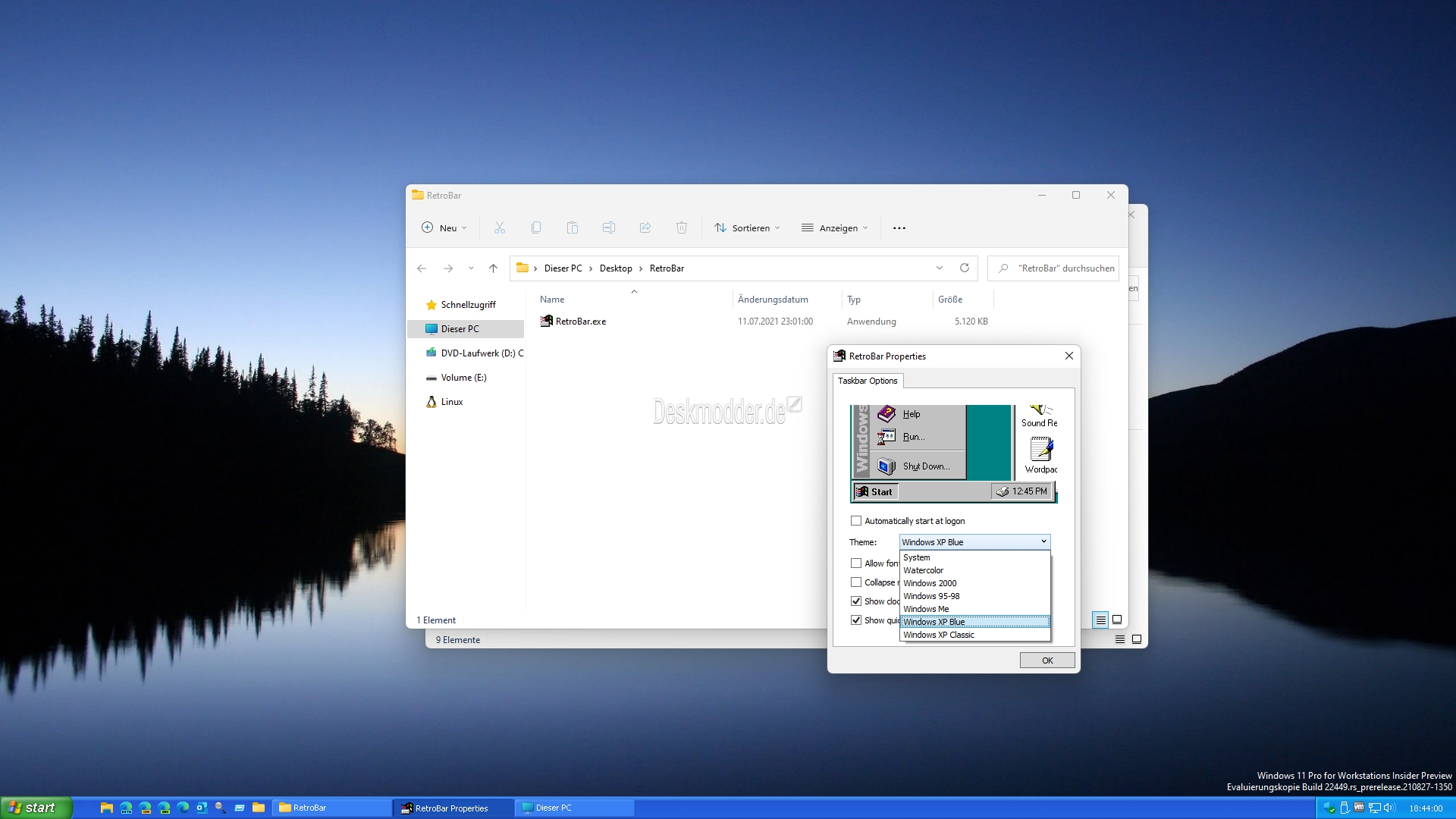Select Windows 95-98 theme
The height and width of the screenshot is (819, 1456).
(x=974, y=596)
